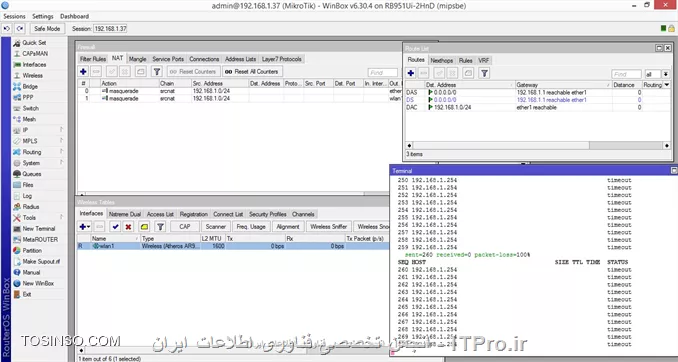Open Files from the sidebar
The image size is (678, 362).
coord(28,185)
